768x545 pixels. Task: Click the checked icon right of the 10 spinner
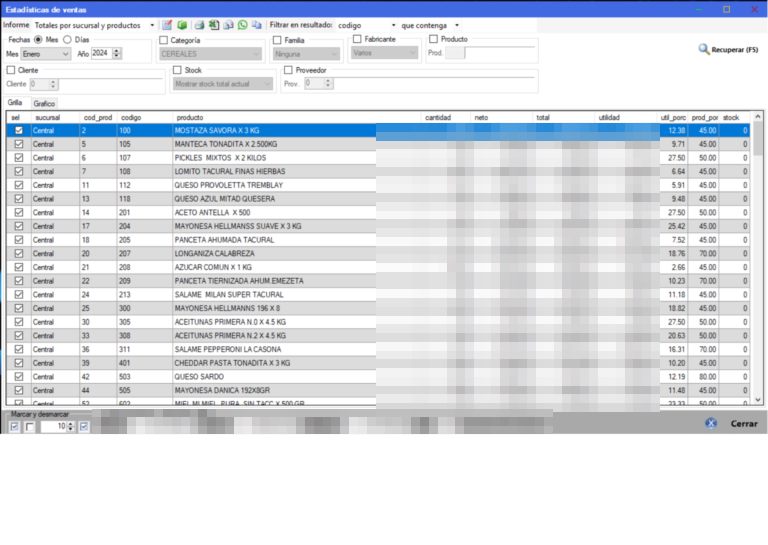(x=84, y=427)
